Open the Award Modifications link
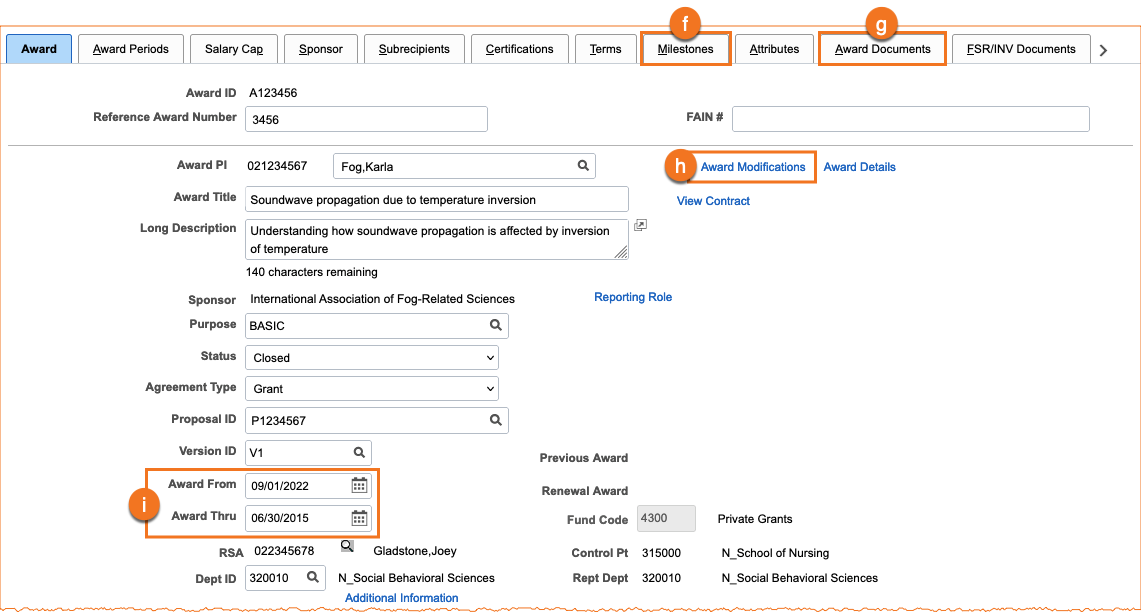 coord(752,167)
